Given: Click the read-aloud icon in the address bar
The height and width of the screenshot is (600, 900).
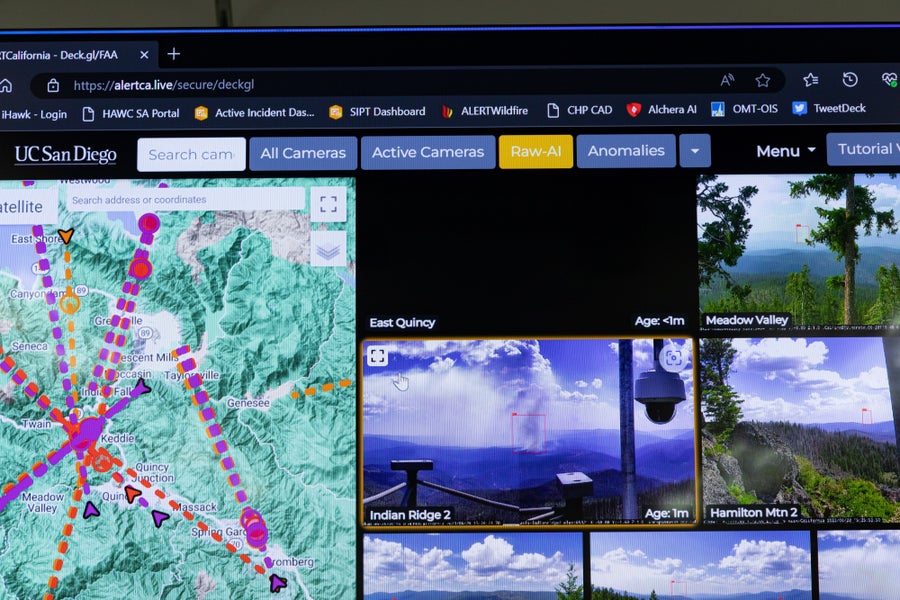Looking at the screenshot, I should 726,80.
